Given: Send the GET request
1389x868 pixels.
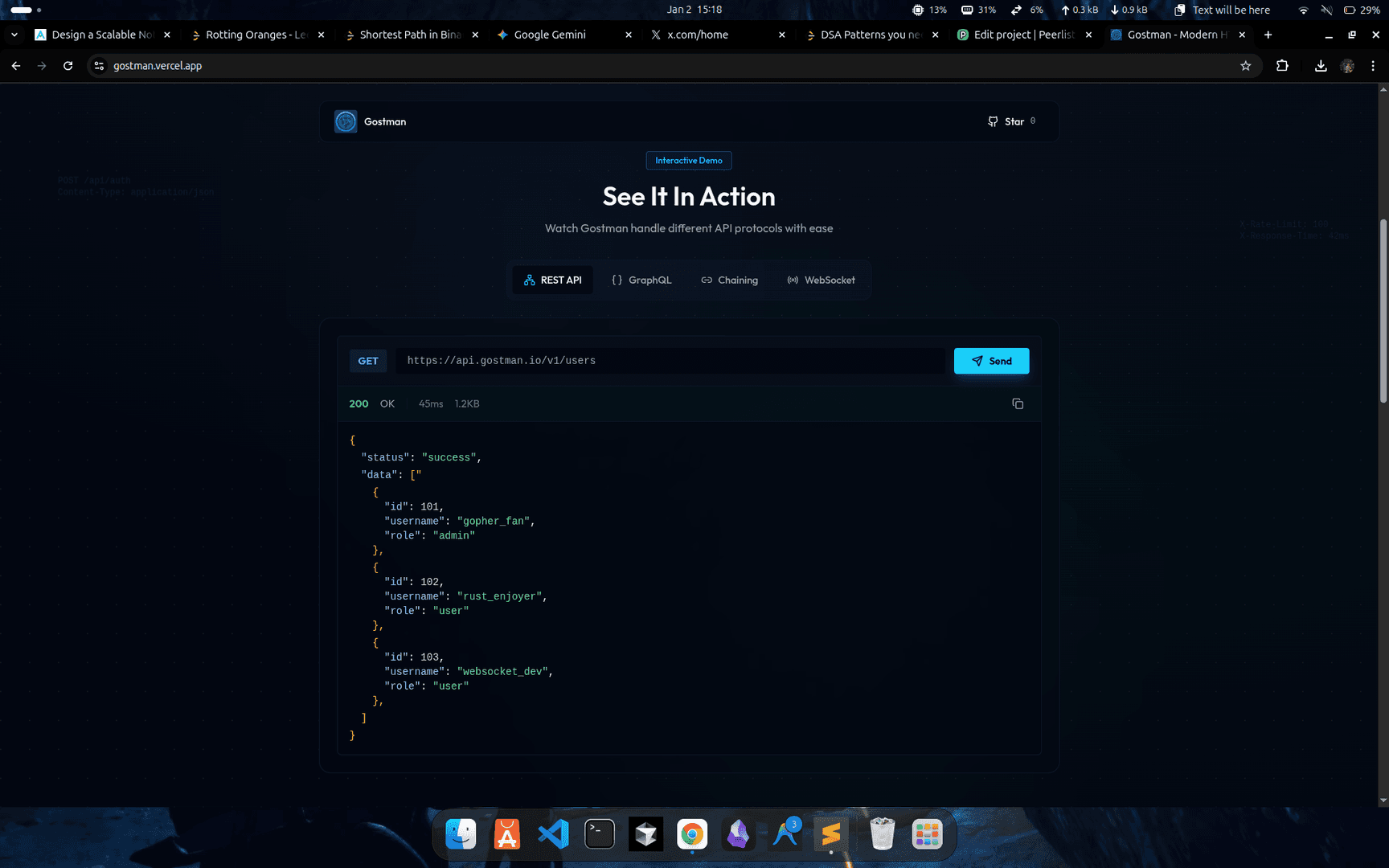Looking at the screenshot, I should click(x=991, y=361).
